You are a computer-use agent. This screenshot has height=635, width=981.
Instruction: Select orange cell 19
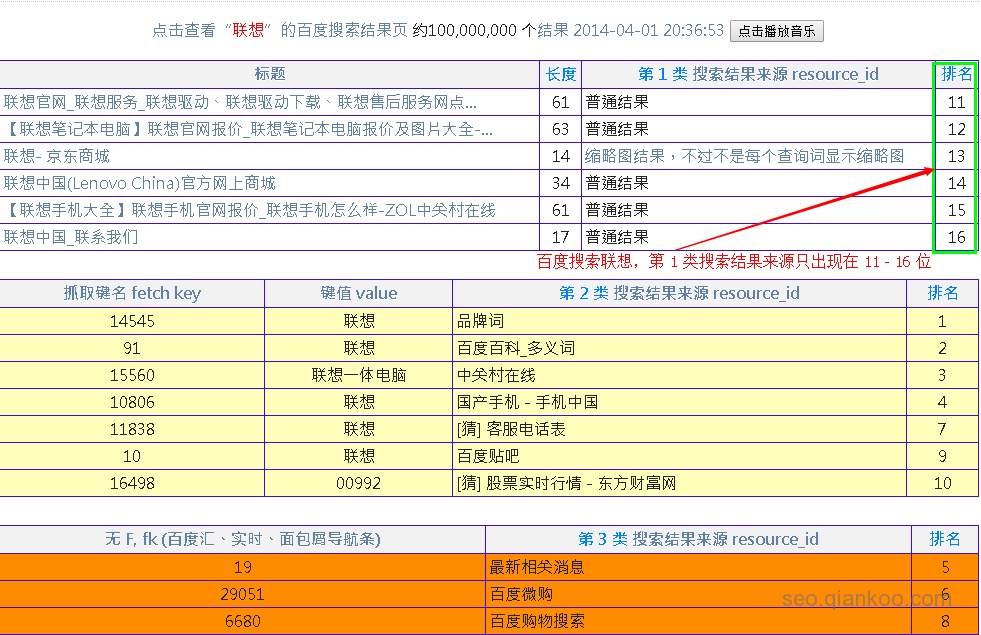tap(242, 567)
